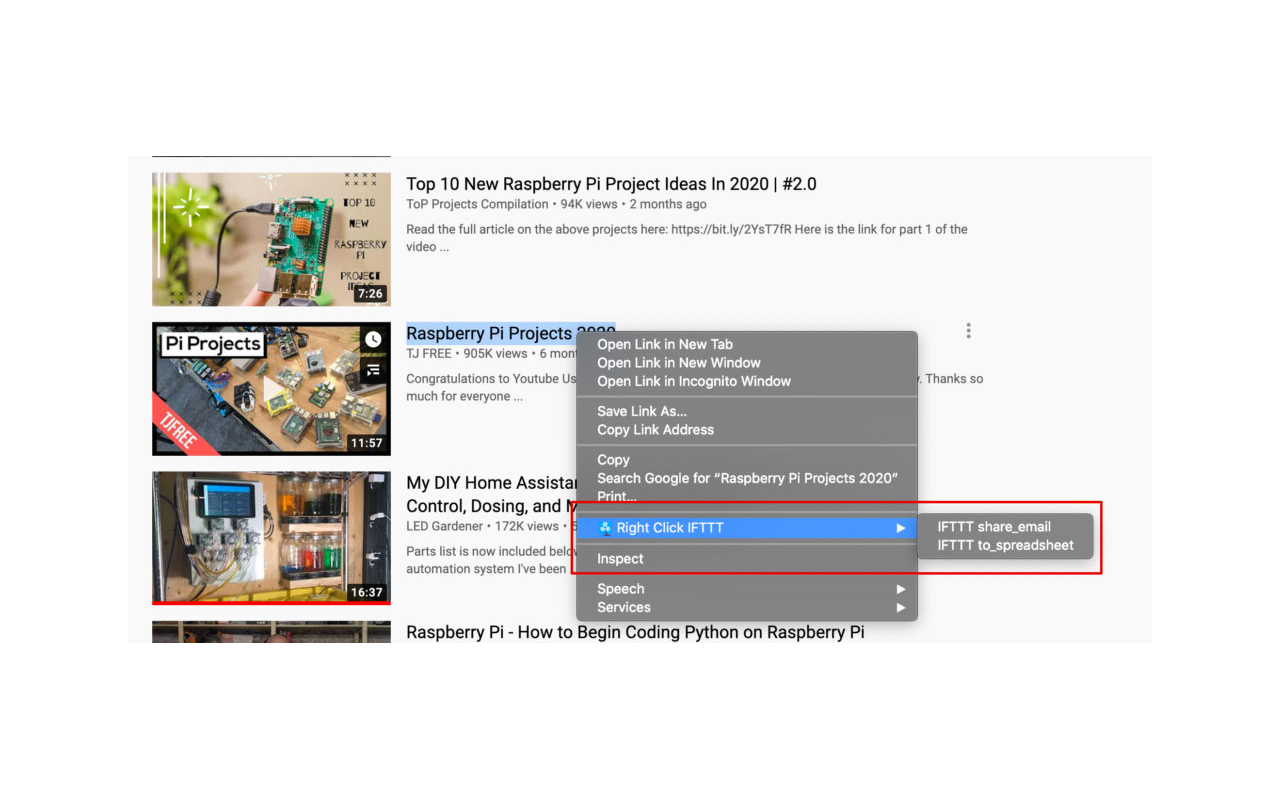Click the 7:26 duration badge
This screenshot has width=1280, height=800.
click(370, 294)
